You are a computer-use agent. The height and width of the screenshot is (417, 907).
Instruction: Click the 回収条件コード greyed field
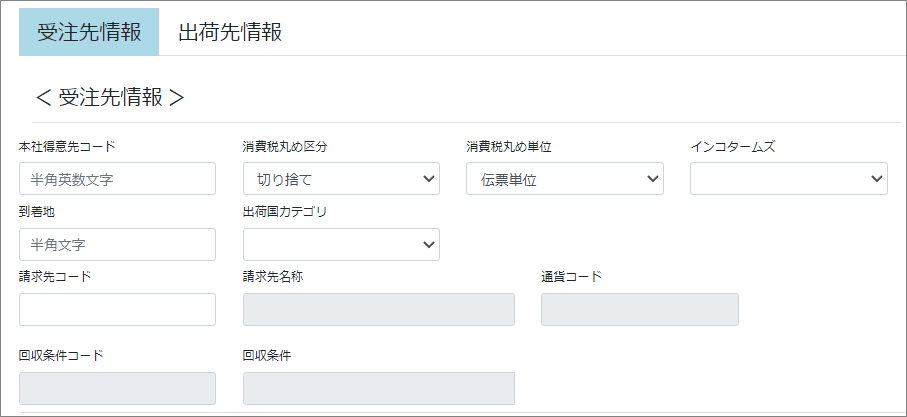pyautogui.click(x=117, y=388)
